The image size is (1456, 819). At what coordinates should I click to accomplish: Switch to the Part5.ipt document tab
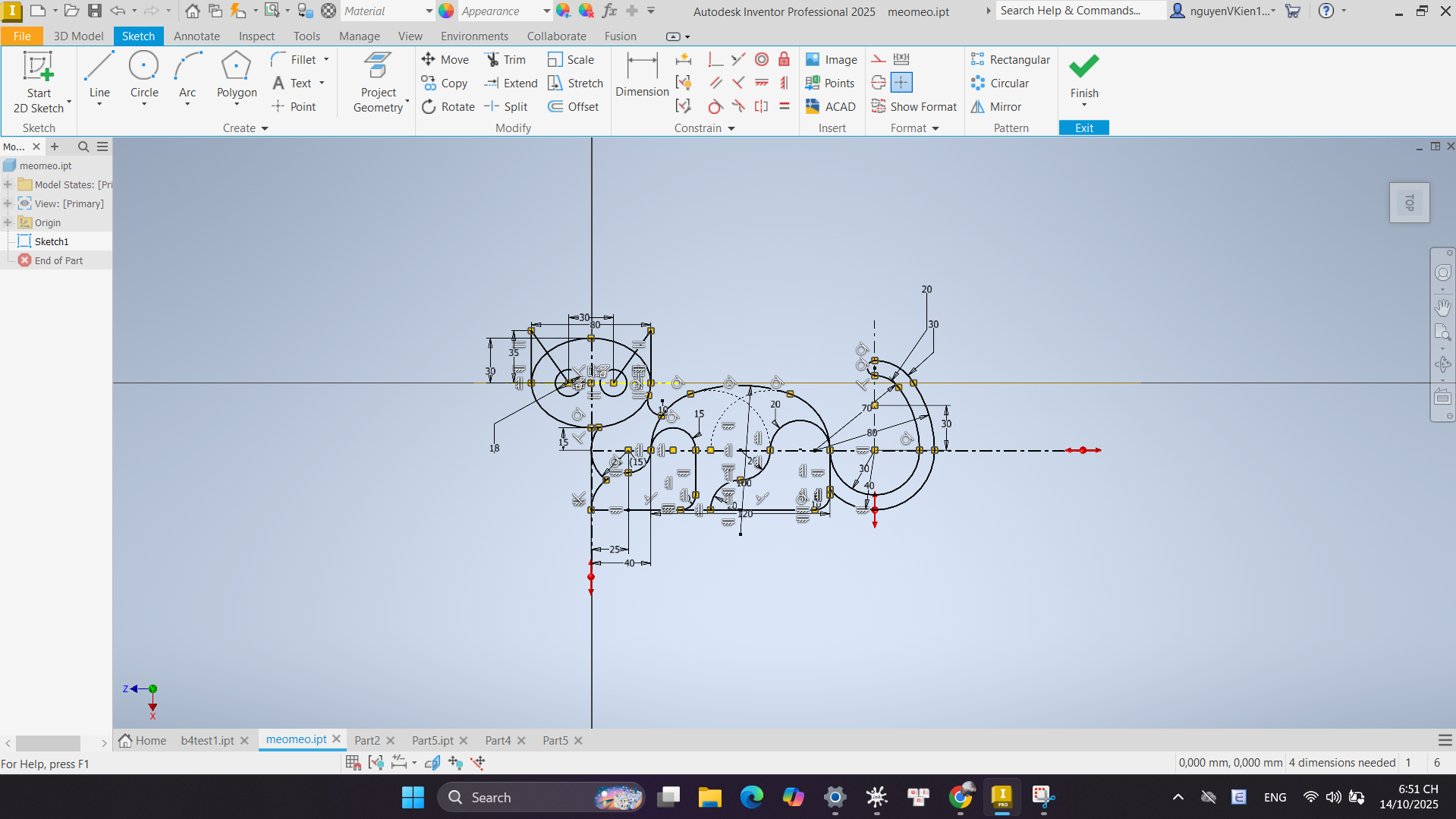(x=432, y=740)
